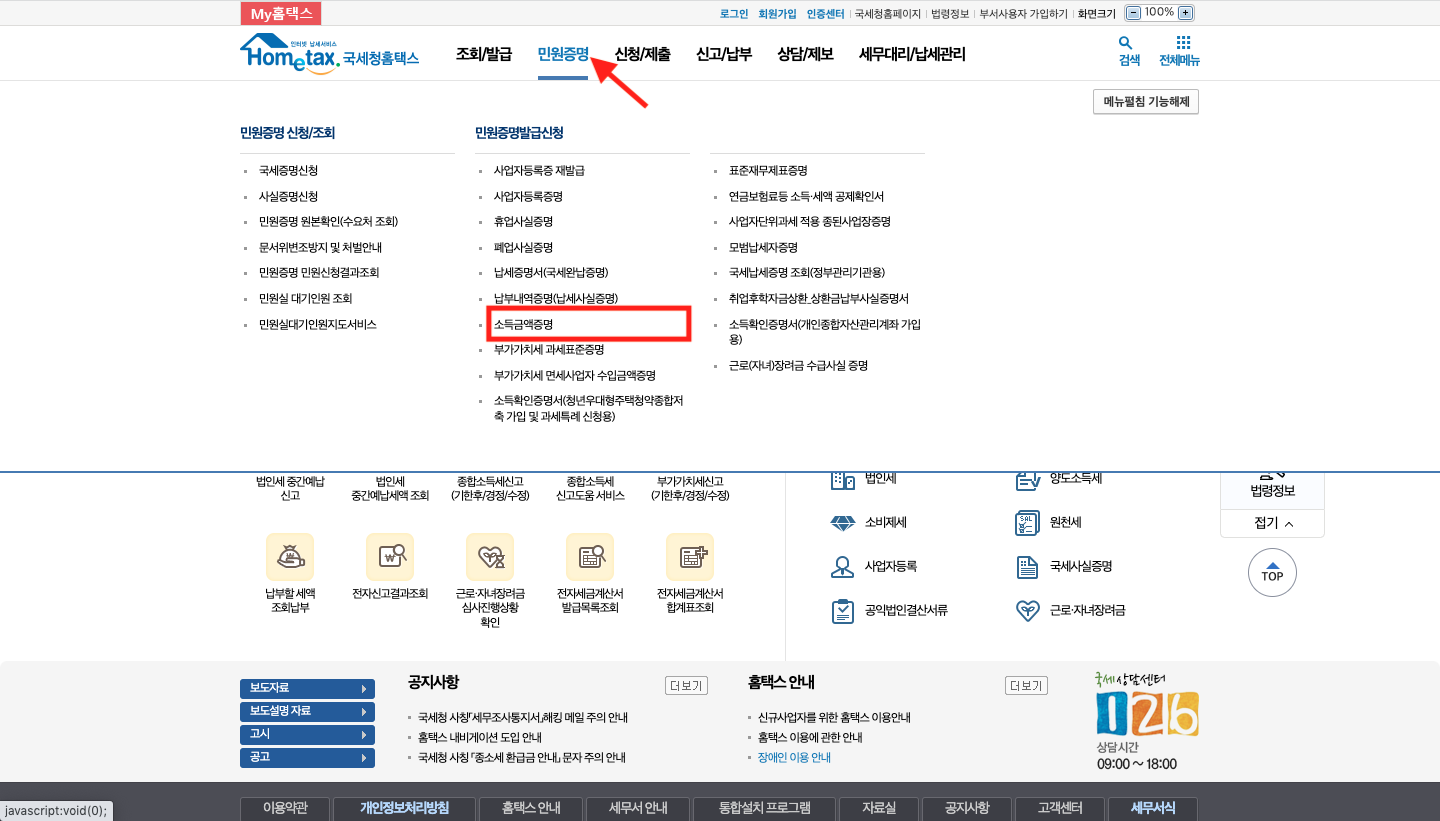Open the 상담/제보 menu

coord(804,53)
